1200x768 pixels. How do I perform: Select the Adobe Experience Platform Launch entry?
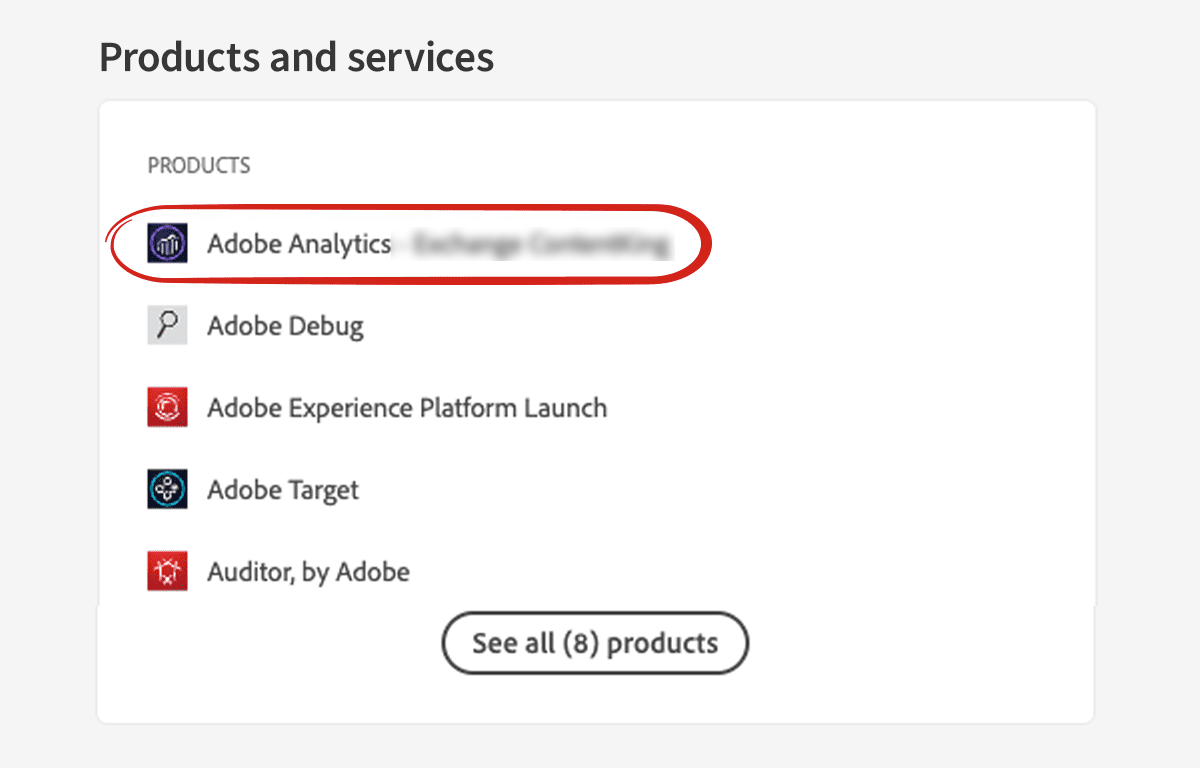pyautogui.click(x=406, y=407)
